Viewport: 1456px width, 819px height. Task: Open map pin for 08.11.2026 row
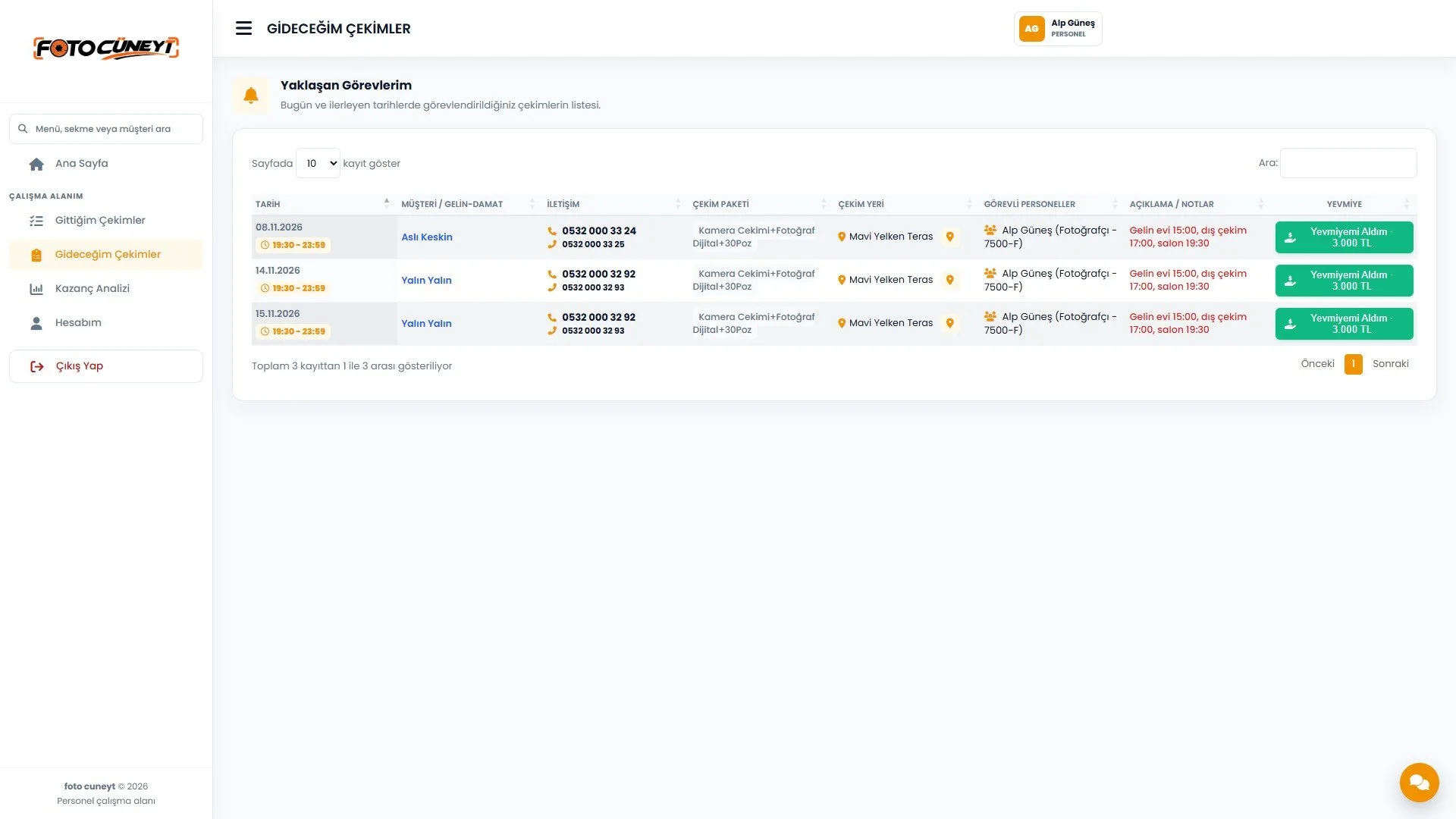coord(949,237)
